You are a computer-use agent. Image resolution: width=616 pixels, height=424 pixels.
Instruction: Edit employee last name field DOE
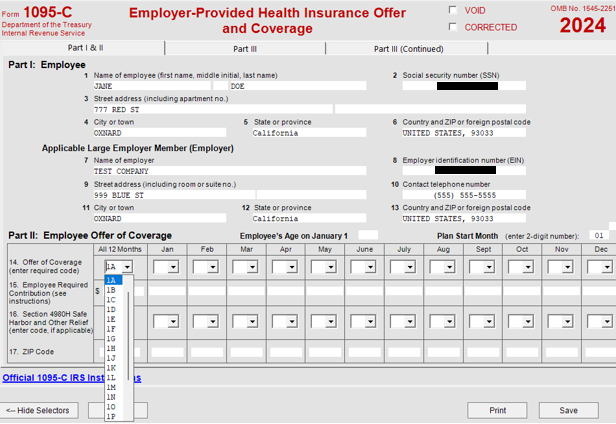(298, 86)
